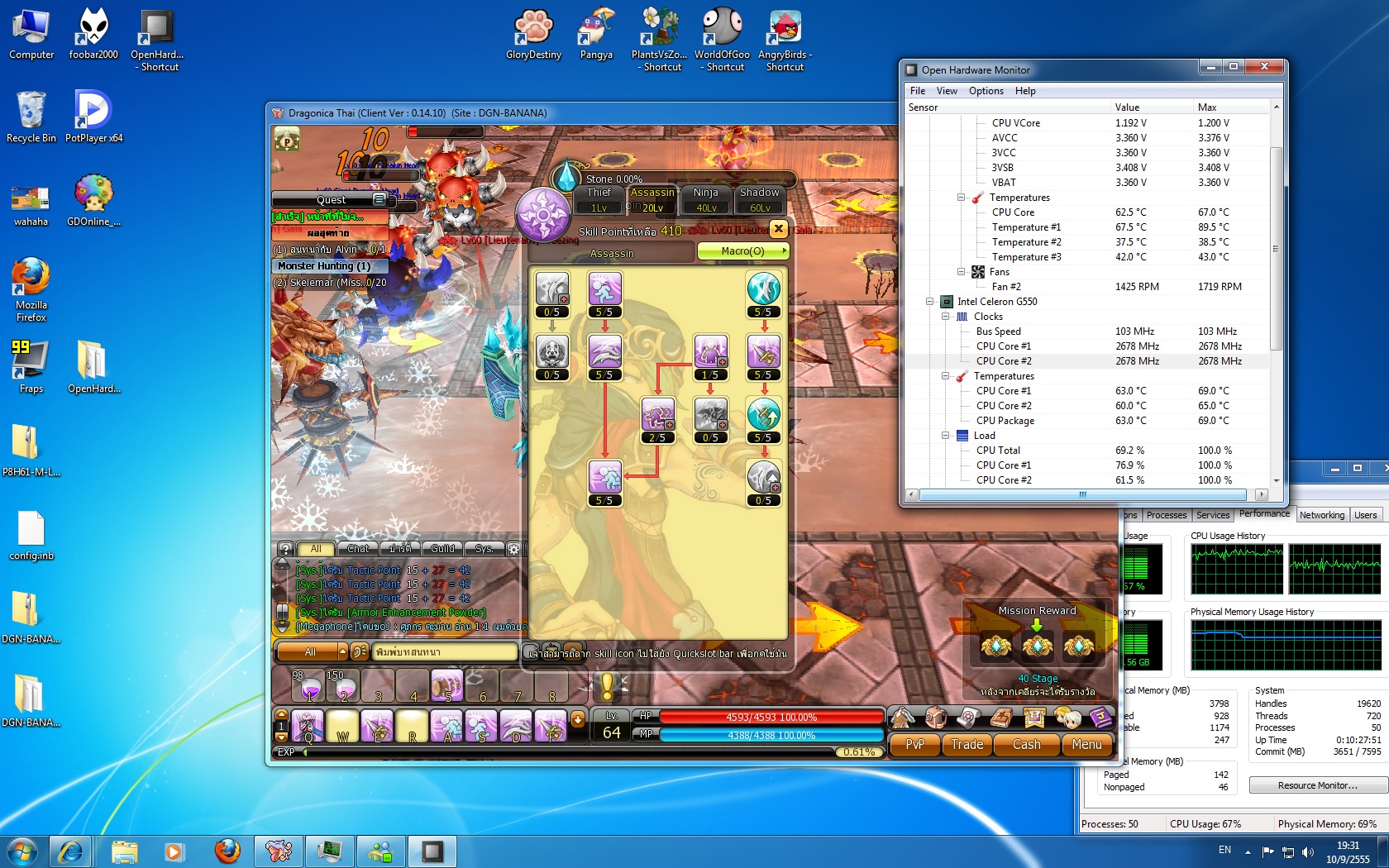Click the Macro(O) button
The width and height of the screenshot is (1389, 868).
(x=743, y=250)
